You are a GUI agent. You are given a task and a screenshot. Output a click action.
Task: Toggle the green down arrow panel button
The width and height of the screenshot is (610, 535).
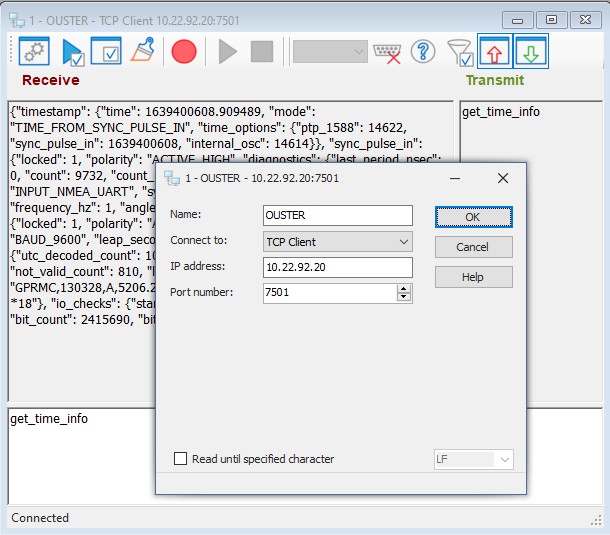pos(531,52)
